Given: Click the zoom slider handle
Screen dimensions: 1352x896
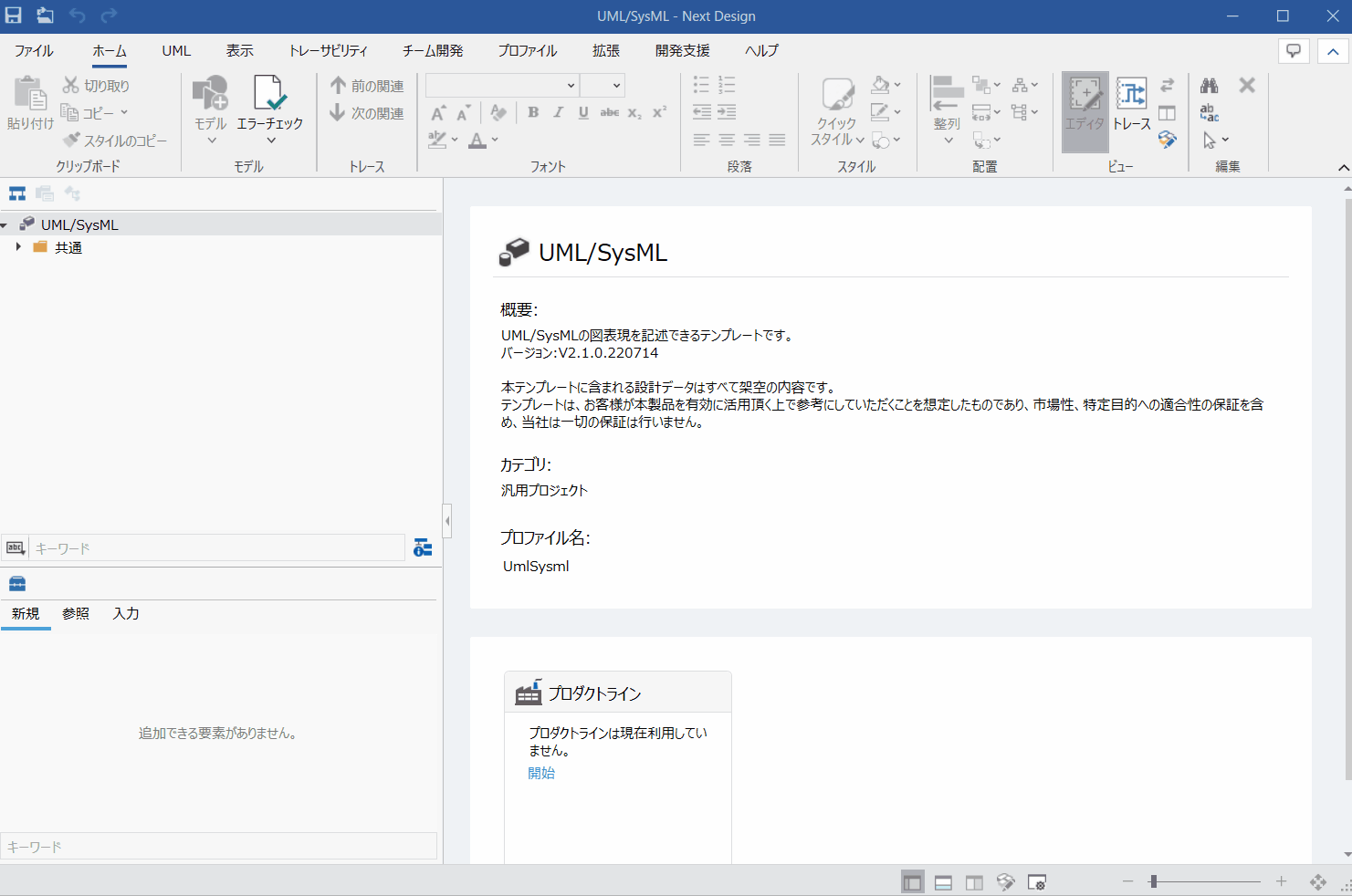Looking at the screenshot, I should [1154, 881].
